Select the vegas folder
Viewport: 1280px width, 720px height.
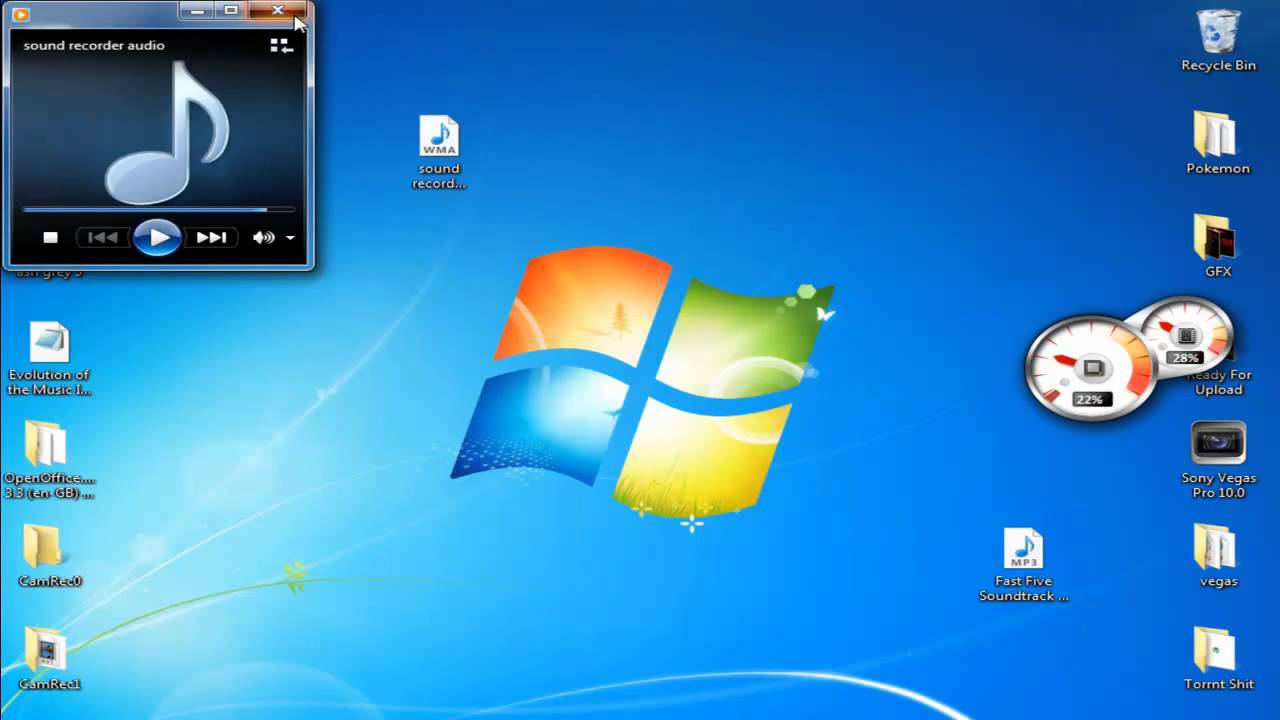point(1218,555)
